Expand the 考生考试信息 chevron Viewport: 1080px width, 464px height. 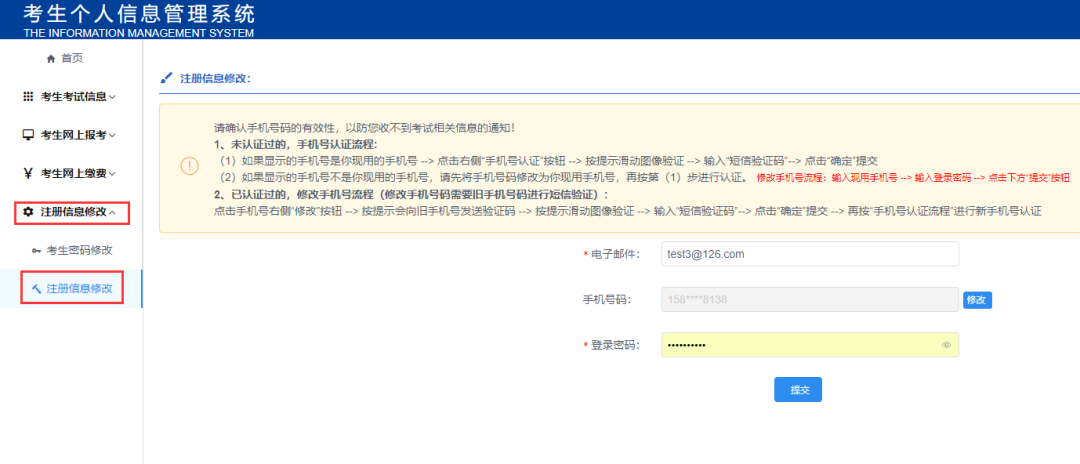click(112, 97)
